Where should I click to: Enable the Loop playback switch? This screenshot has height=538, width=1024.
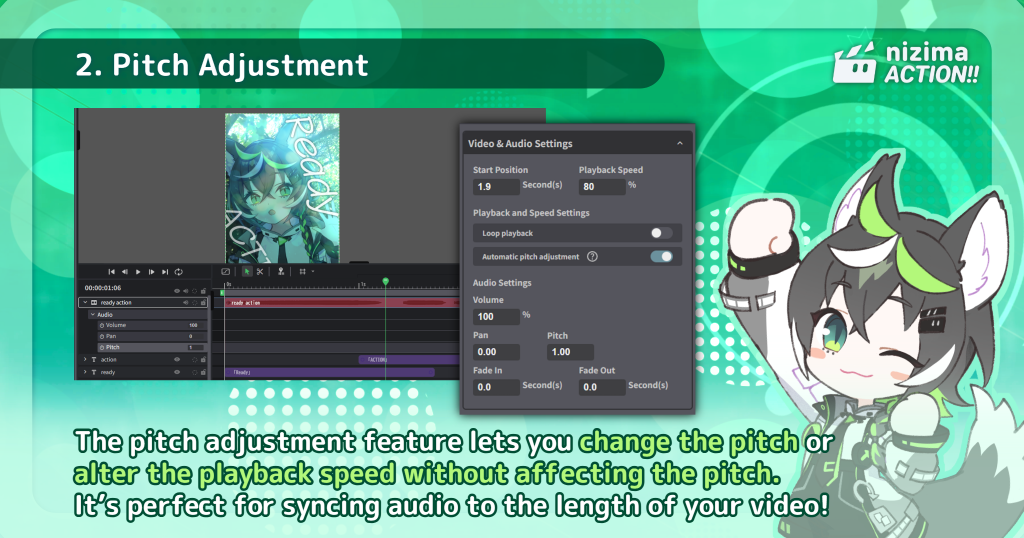click(661, 233)
